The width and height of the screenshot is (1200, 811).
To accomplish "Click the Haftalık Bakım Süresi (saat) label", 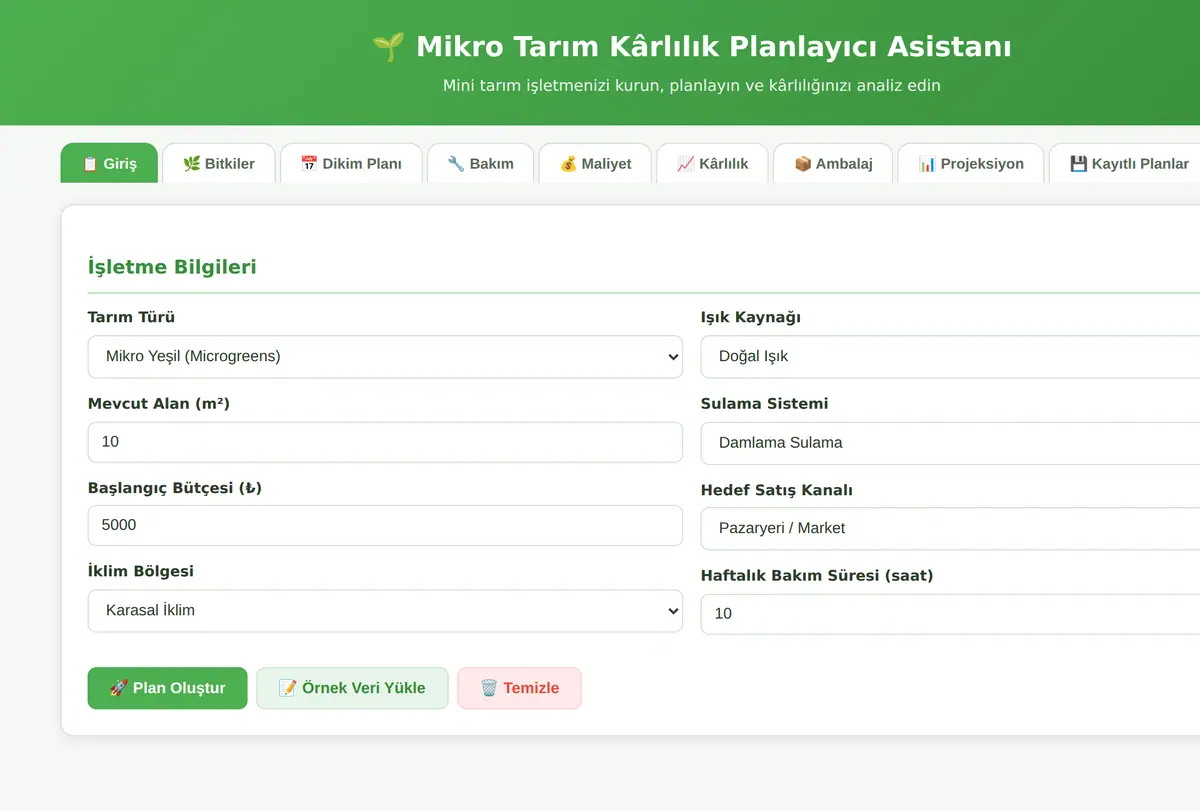I will (817, 576).
